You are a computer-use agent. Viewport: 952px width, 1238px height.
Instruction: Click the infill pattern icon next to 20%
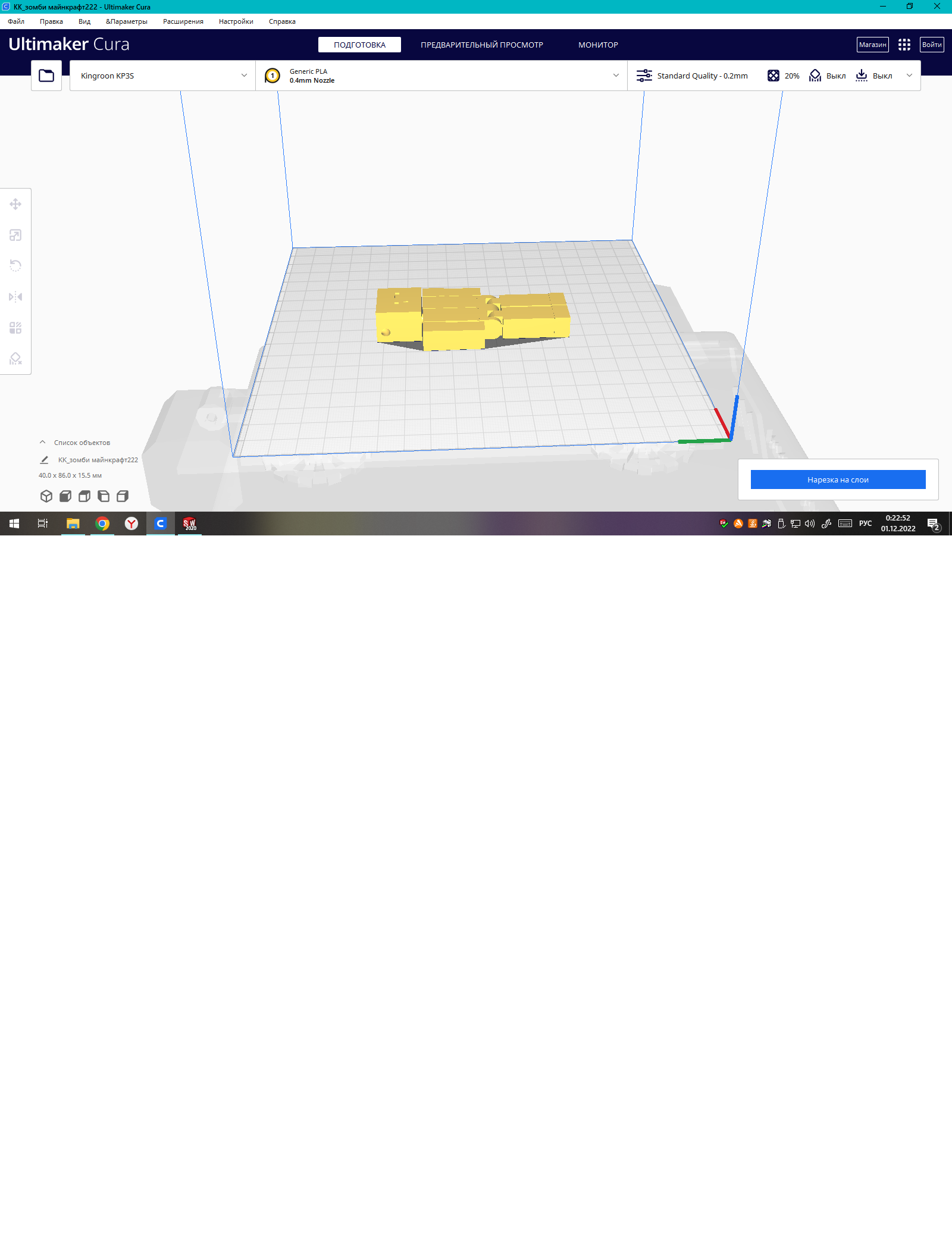(773, 76)
